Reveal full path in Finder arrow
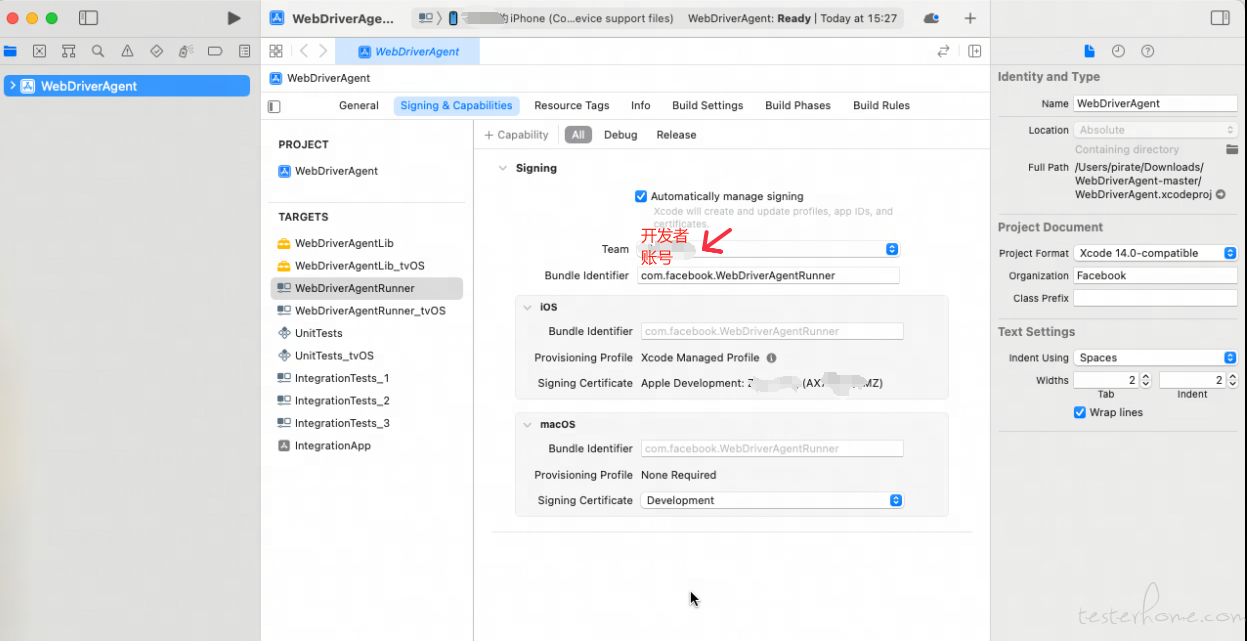The width and height of the screenshot is (1247, 641). point(1221,195)
